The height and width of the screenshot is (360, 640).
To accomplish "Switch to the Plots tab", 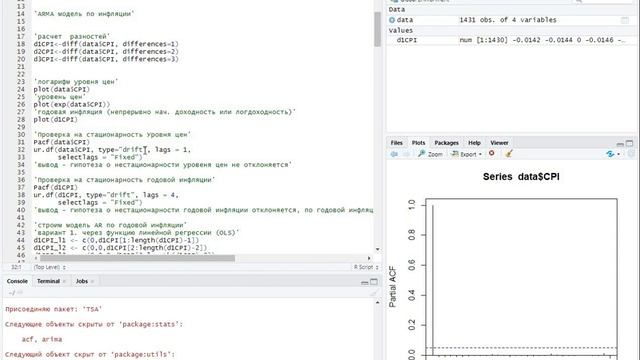I will (418, 143).
